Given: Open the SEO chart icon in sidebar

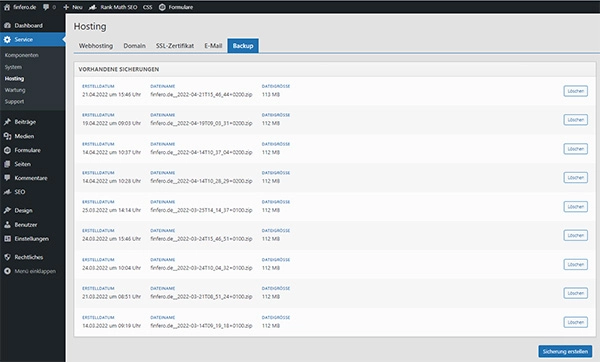Looking at the screenshot, I should click(7, 192).
